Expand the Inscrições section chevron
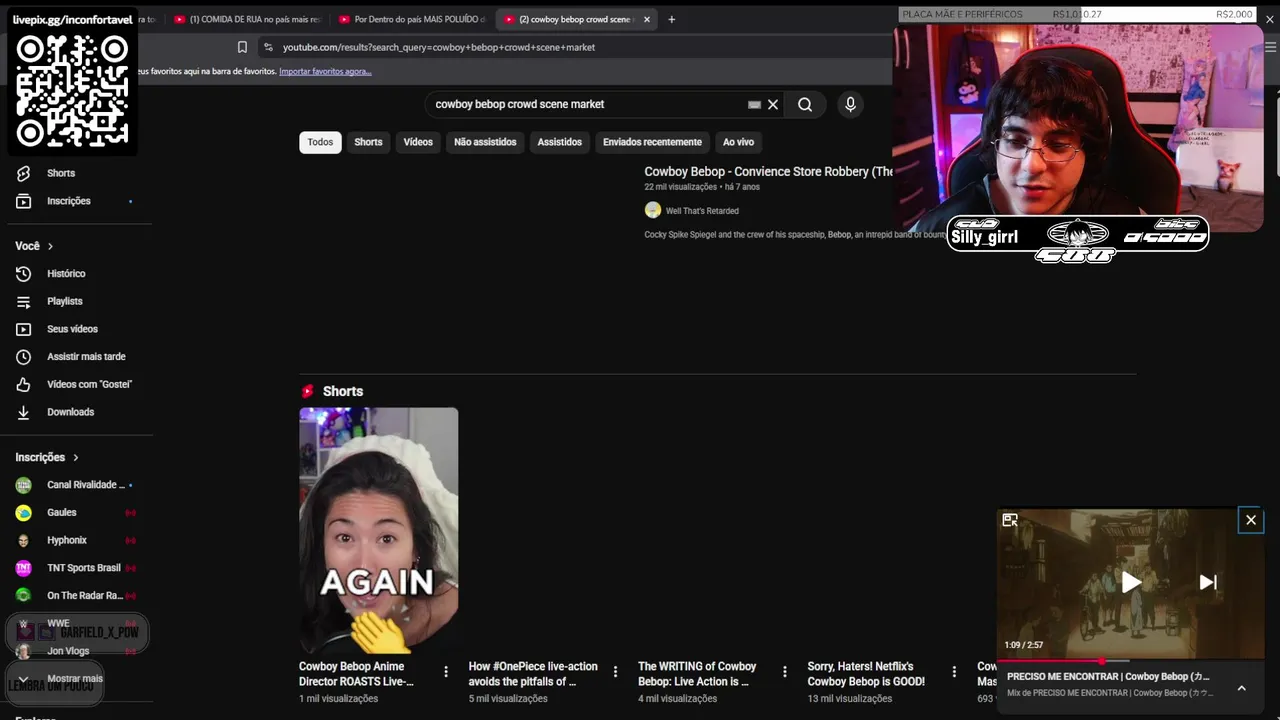The image size is (1280, 720). (75, 457)
